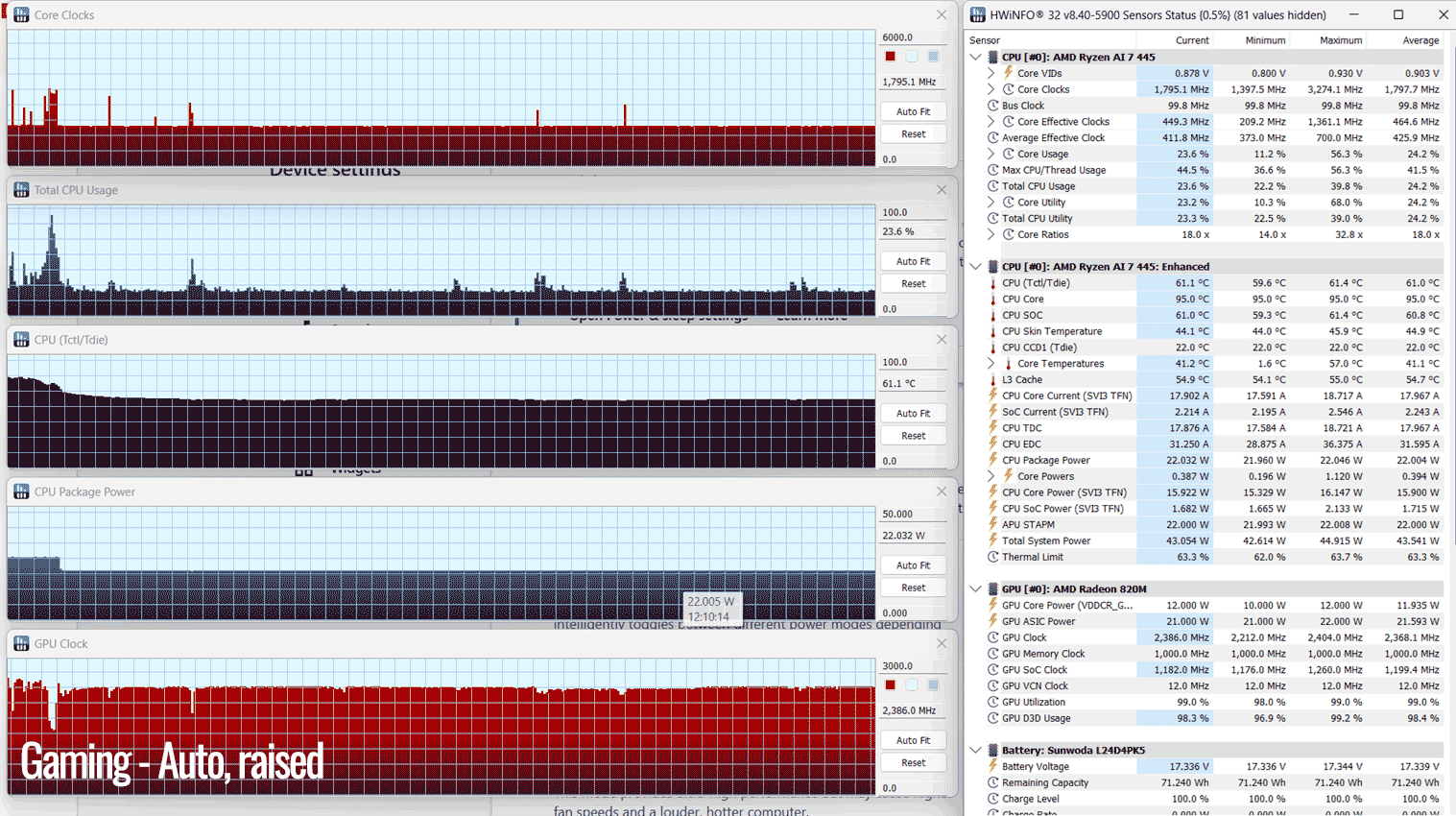Click the thermometer icon of CPU SOC row

coord(993,315)
